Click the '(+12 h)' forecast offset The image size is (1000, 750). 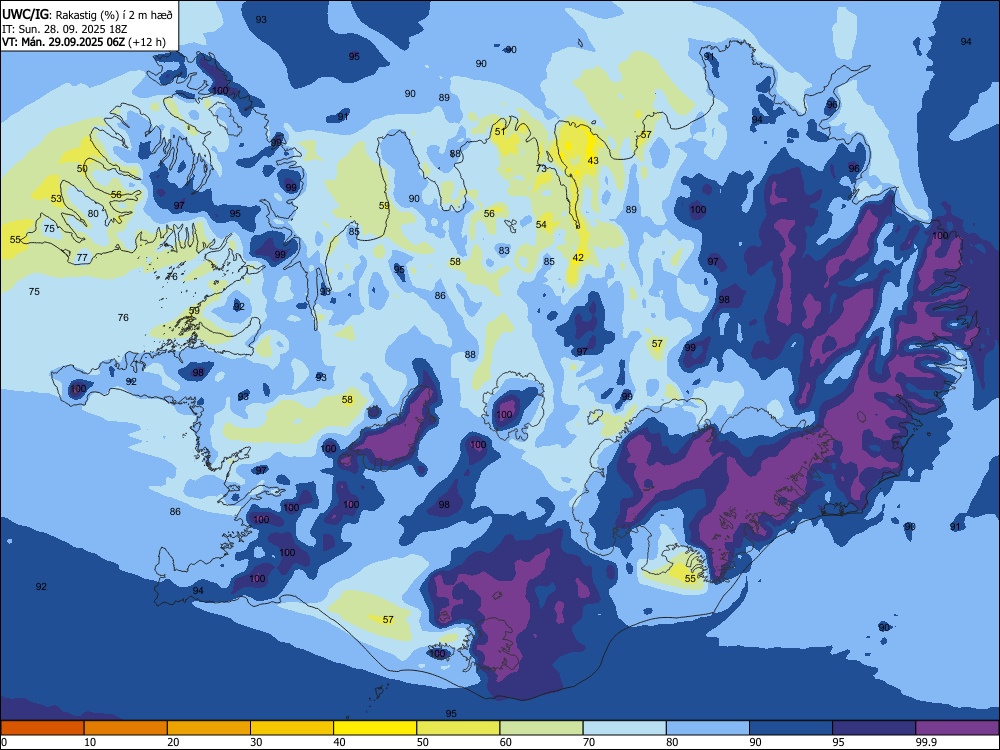tap(147, 42)
